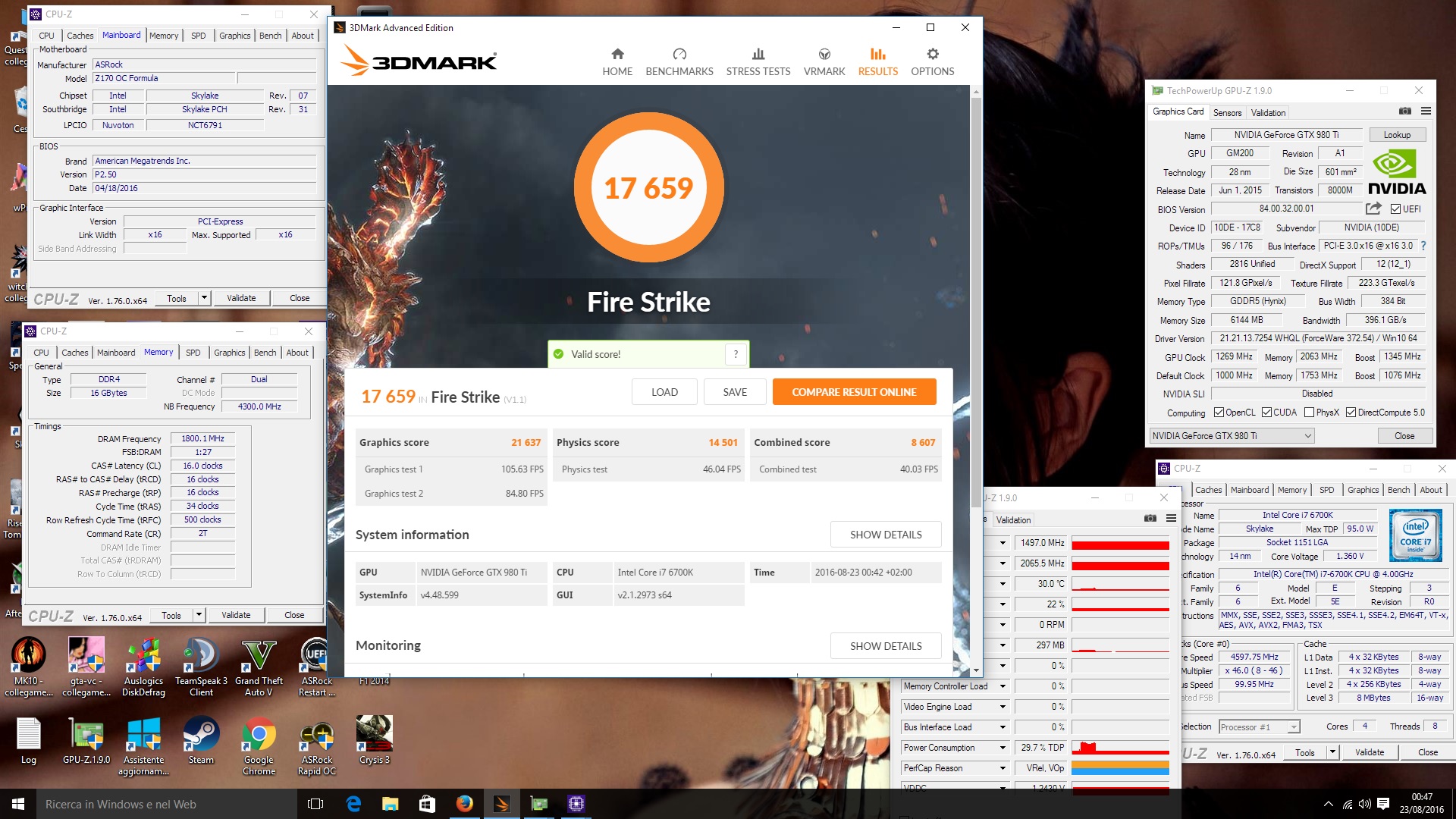
Task: Expand Tools dropdown arrow in CPU-Z Memory window
Action: (x=199, y=615)
